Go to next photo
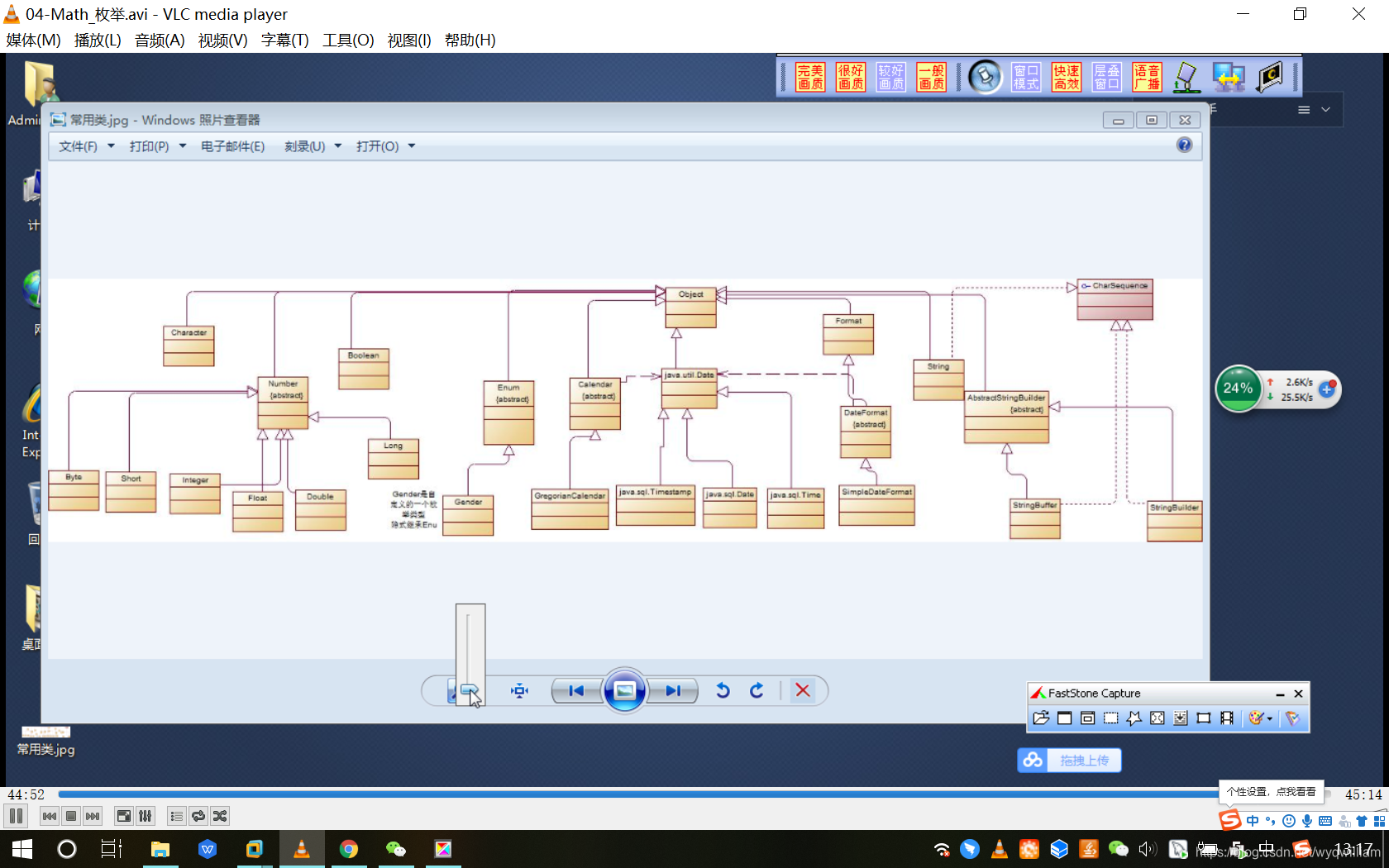The width and height of the screenshot is (1389, 868). [x=673, y=690]
